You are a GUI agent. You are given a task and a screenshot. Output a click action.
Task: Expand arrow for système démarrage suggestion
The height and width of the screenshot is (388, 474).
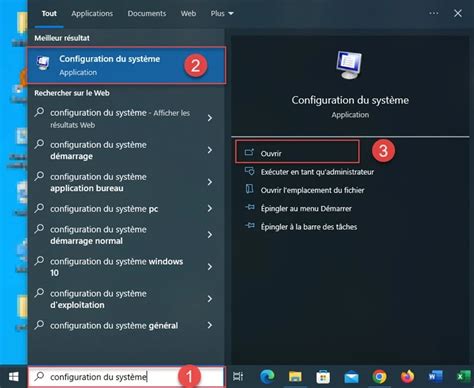point(210,150)
